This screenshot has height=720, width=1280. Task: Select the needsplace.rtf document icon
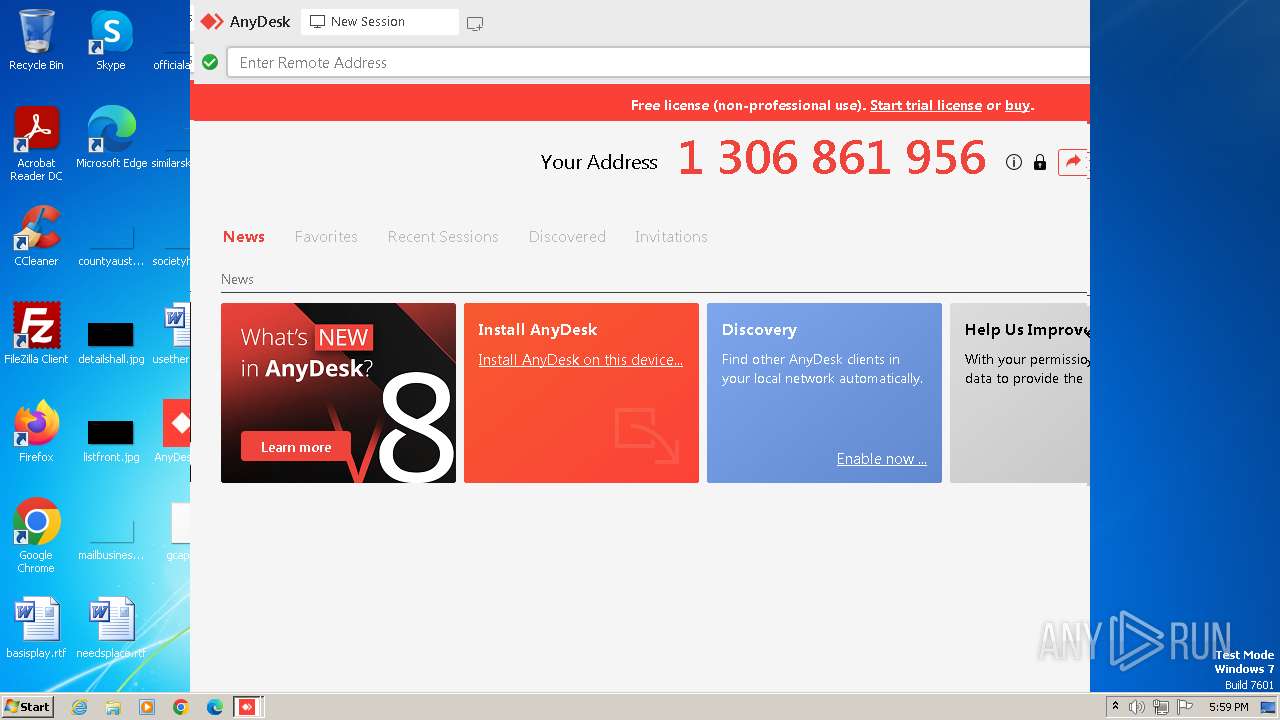click(x=111, y=628)
